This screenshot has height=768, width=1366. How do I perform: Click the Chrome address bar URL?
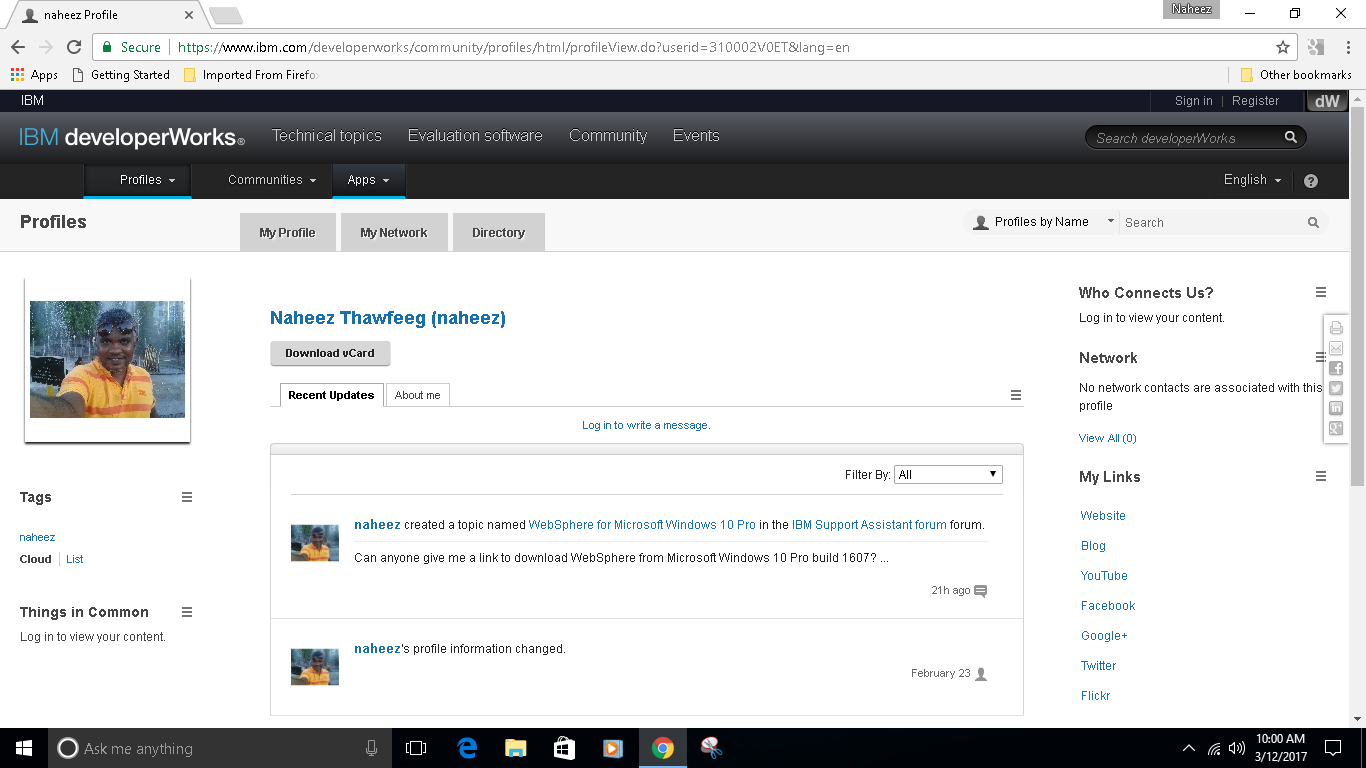point(514,47)
